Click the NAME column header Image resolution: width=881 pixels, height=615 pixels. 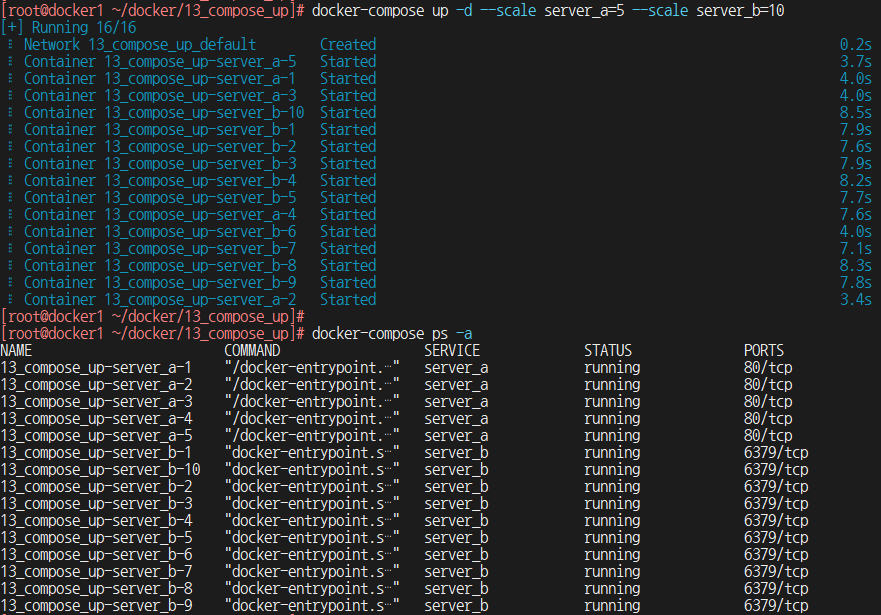(16, 350)
